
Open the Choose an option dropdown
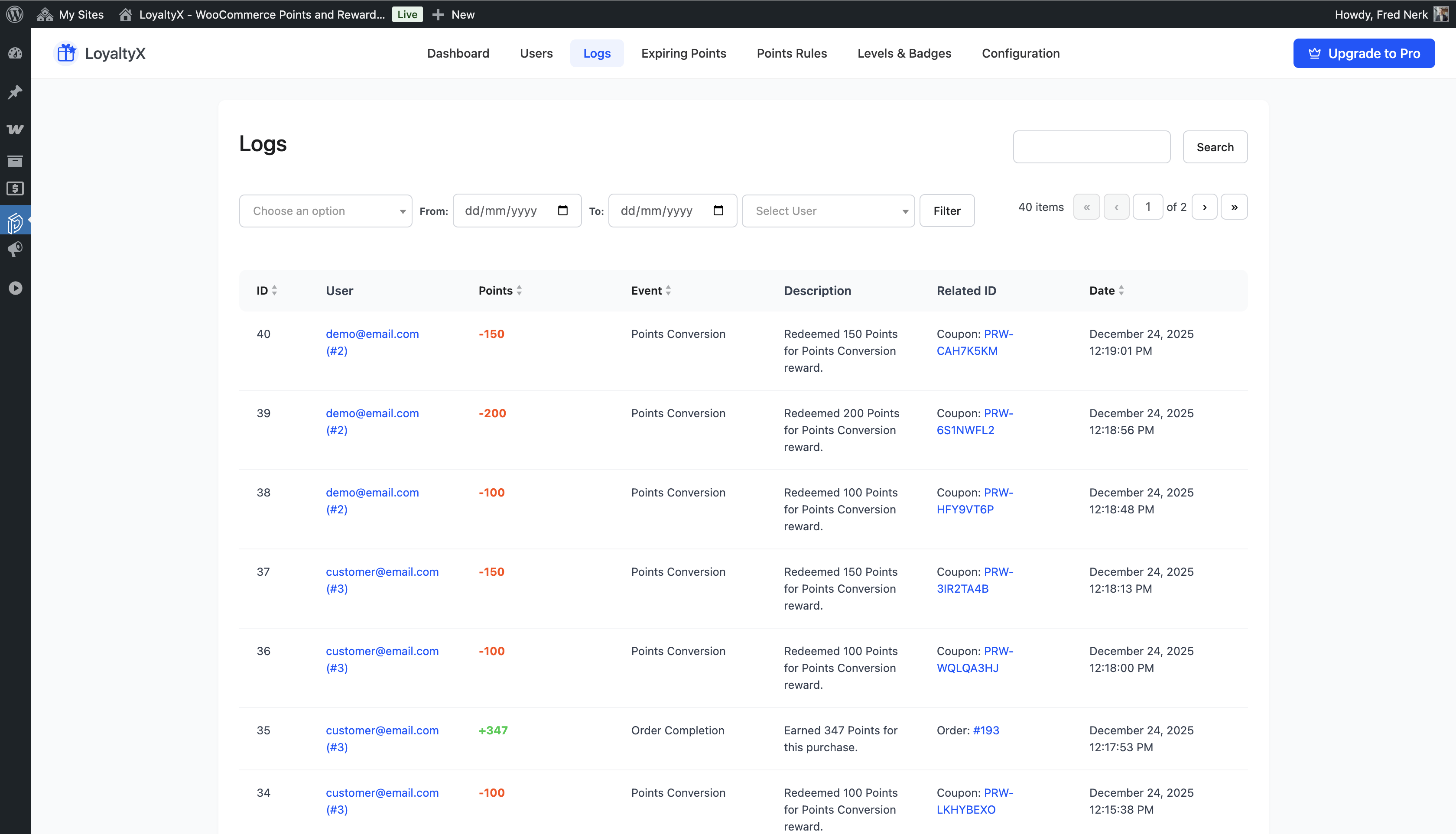(325, 211)
